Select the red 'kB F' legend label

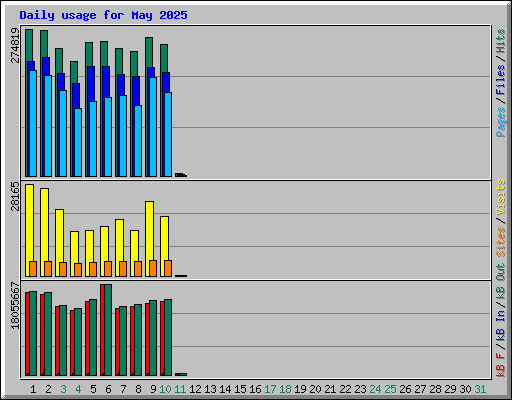click(x=500, y=365)
